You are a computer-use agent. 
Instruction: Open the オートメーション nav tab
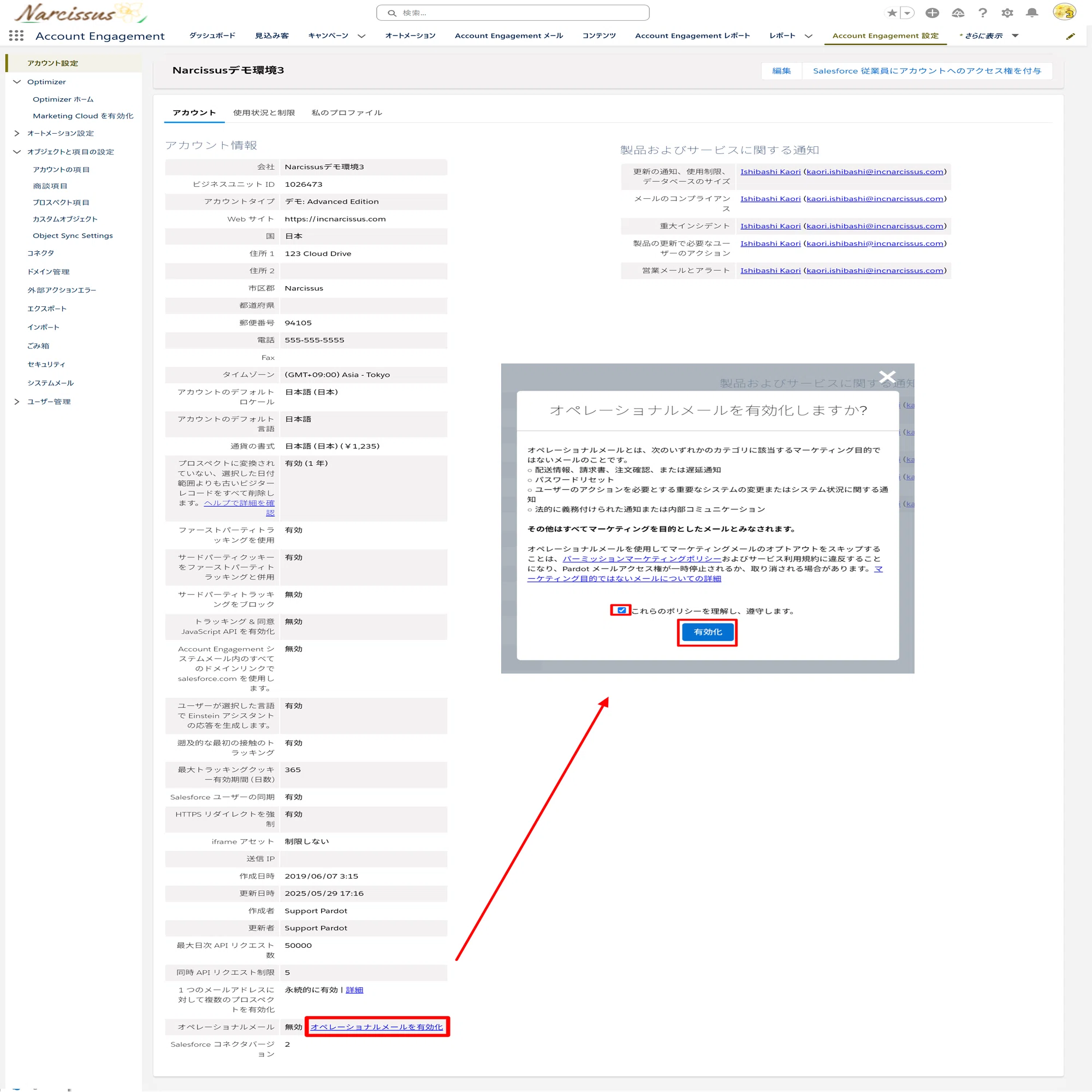411,35
